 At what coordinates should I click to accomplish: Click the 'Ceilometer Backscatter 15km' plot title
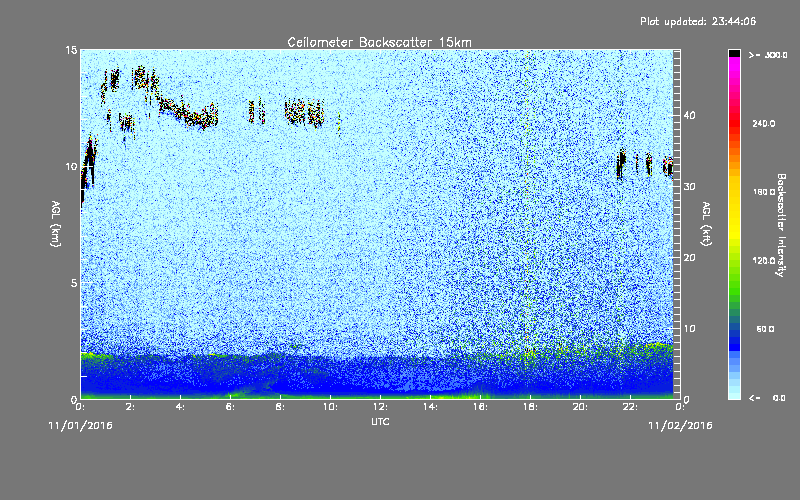(x=380, y=42)
